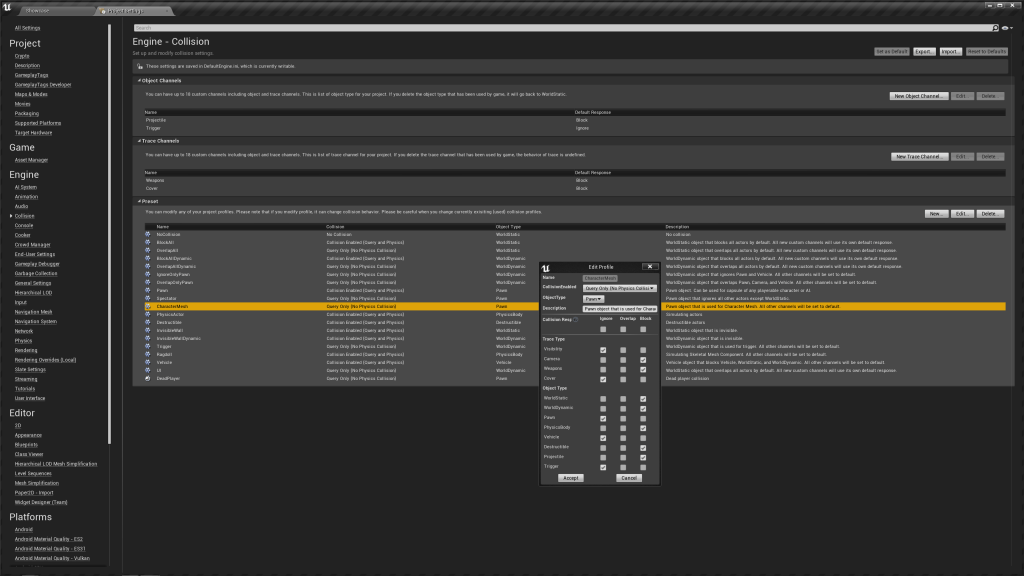
Task: Click the help icon beside Collision Resp
Action: [576, 319]
